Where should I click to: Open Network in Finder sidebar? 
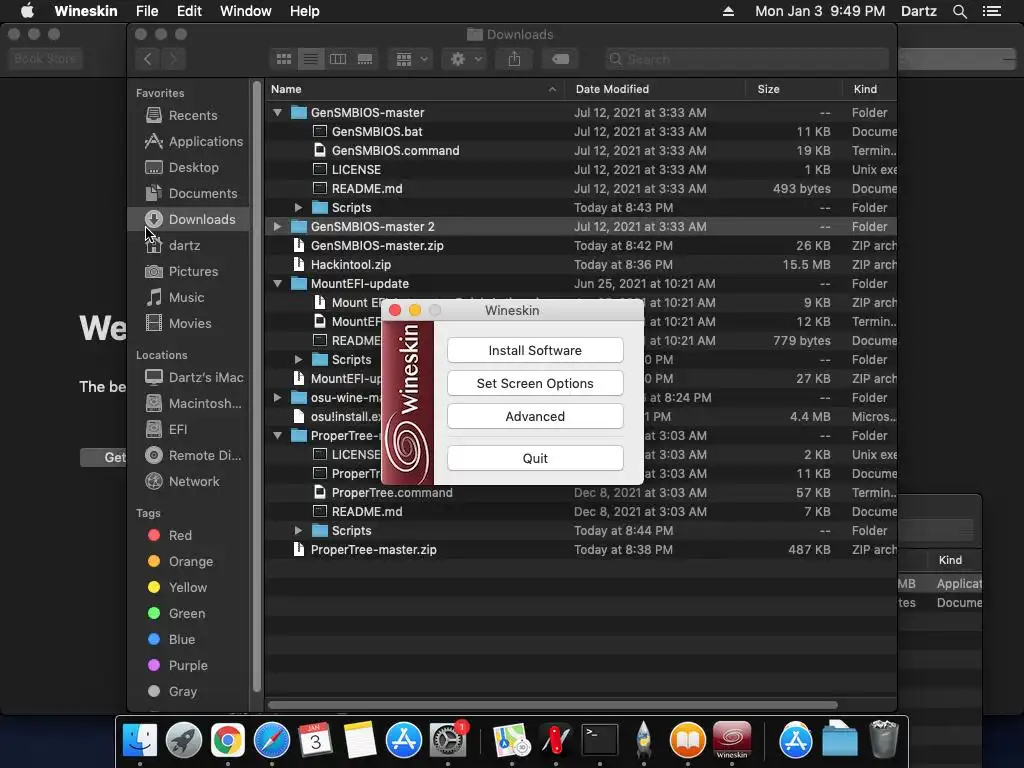[188, 481]
